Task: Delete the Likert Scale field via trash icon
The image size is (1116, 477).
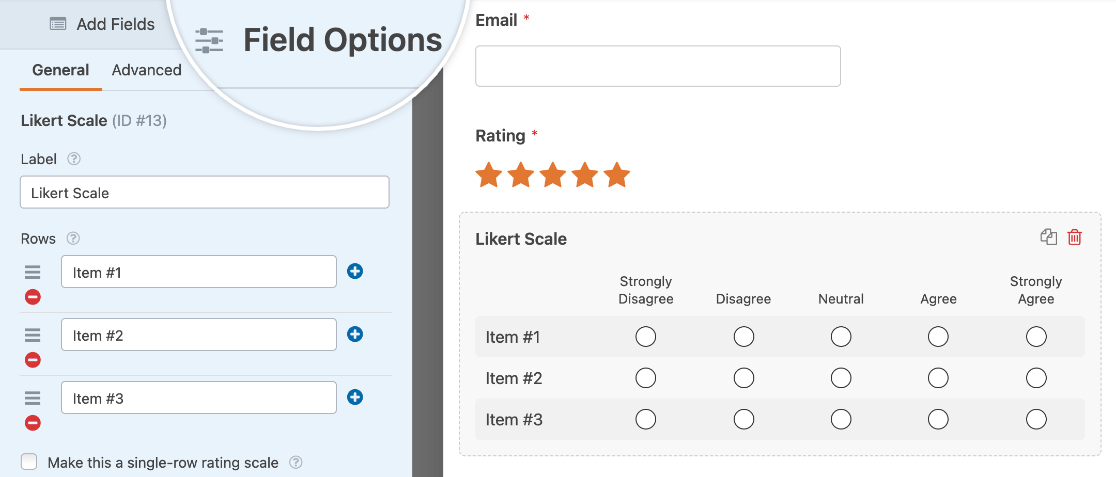Action: (1075, 237)
